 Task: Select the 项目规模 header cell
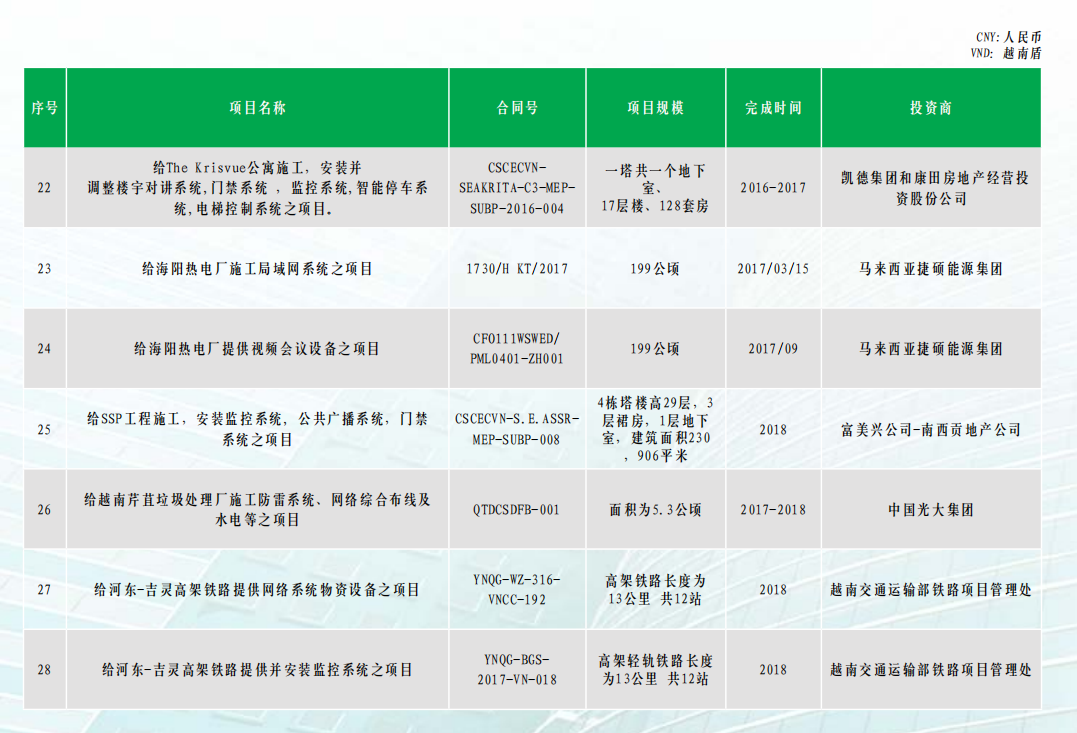coord(655,108)
